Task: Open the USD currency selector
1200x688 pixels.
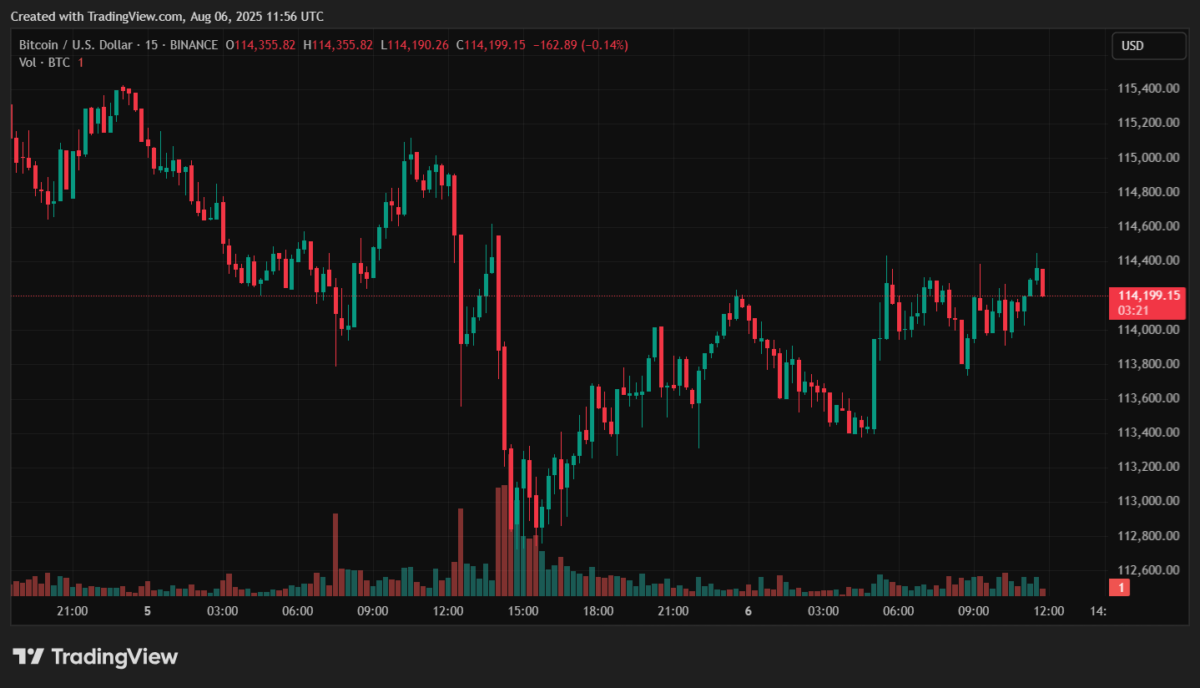Action: [1148, 45]
